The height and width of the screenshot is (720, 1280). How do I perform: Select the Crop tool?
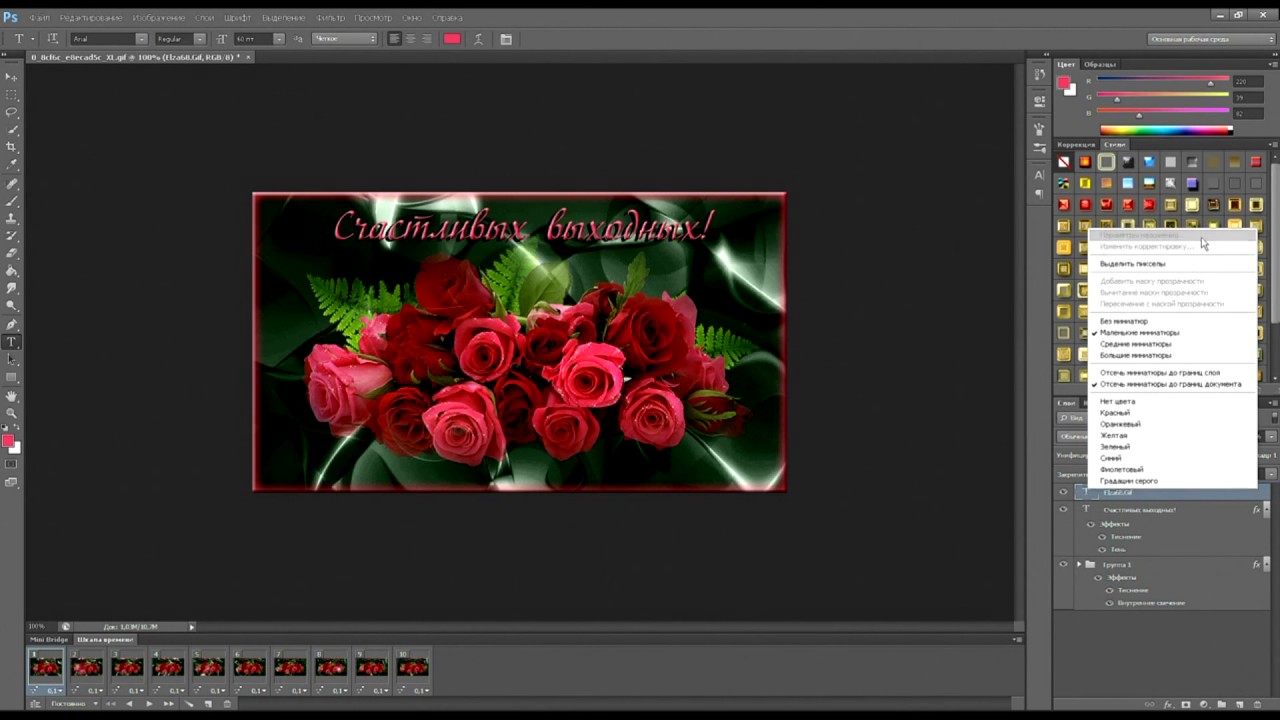tap(12, 147)
